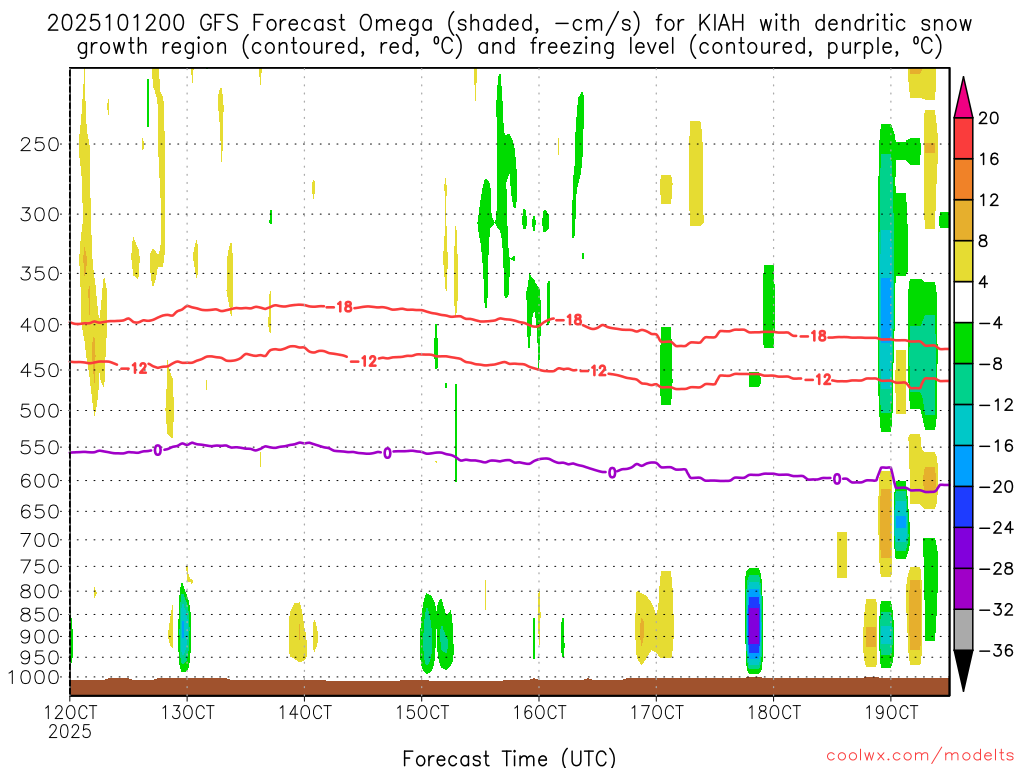1024x768 pixels.
Task: Select the green swatch between -4 and -8
Action: point(963,344)
